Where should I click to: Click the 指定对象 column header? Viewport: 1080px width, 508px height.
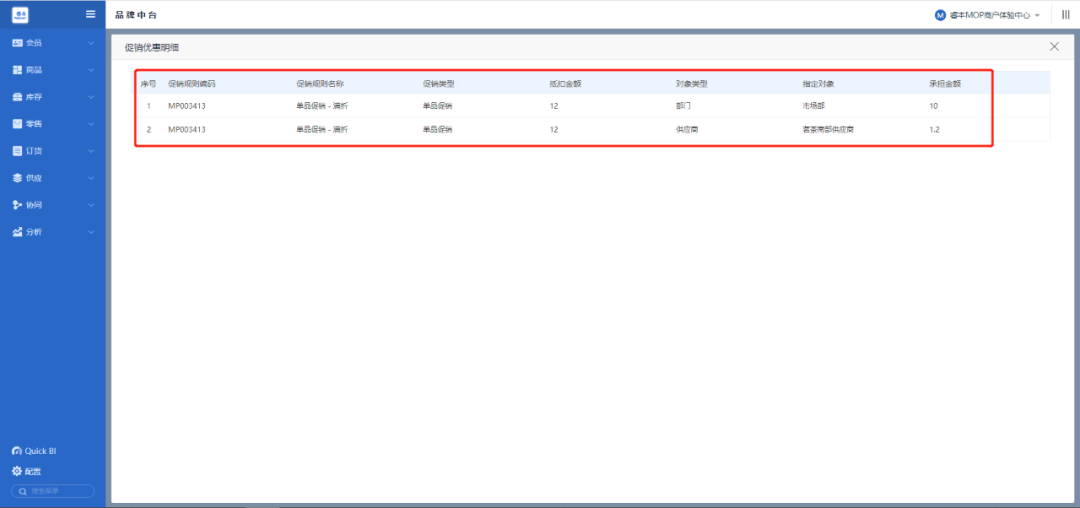click(x=818, y=84)
